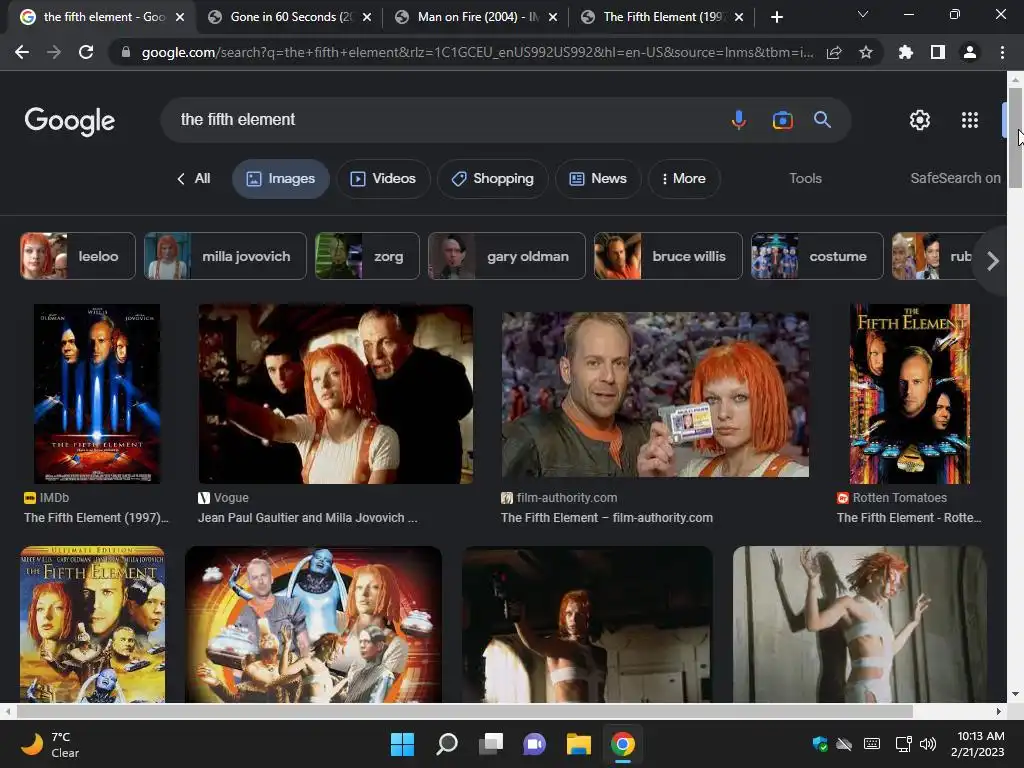This screenshot has width=1024, height=768.
Task: Reload the current page
Action: pos(86,52)
